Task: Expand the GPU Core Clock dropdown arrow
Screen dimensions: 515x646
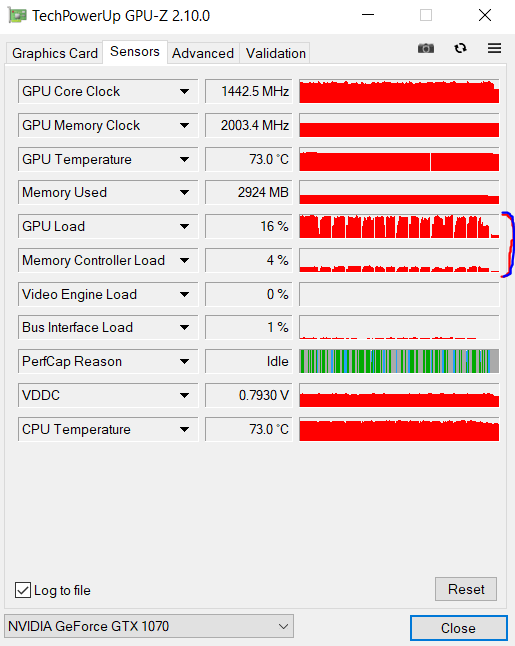Action: point(184,91)
